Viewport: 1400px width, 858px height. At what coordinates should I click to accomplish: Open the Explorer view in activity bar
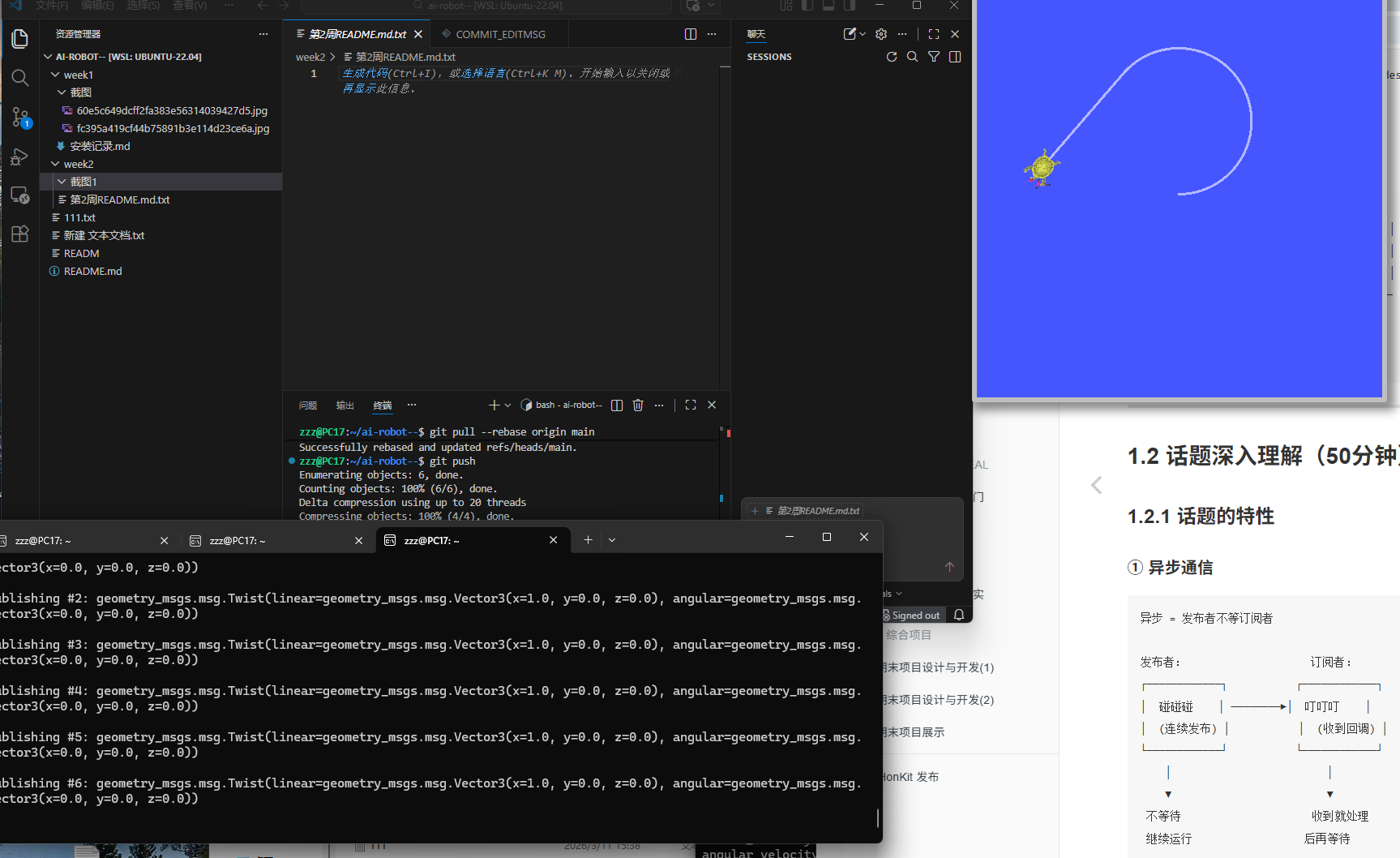click(20, 38)
